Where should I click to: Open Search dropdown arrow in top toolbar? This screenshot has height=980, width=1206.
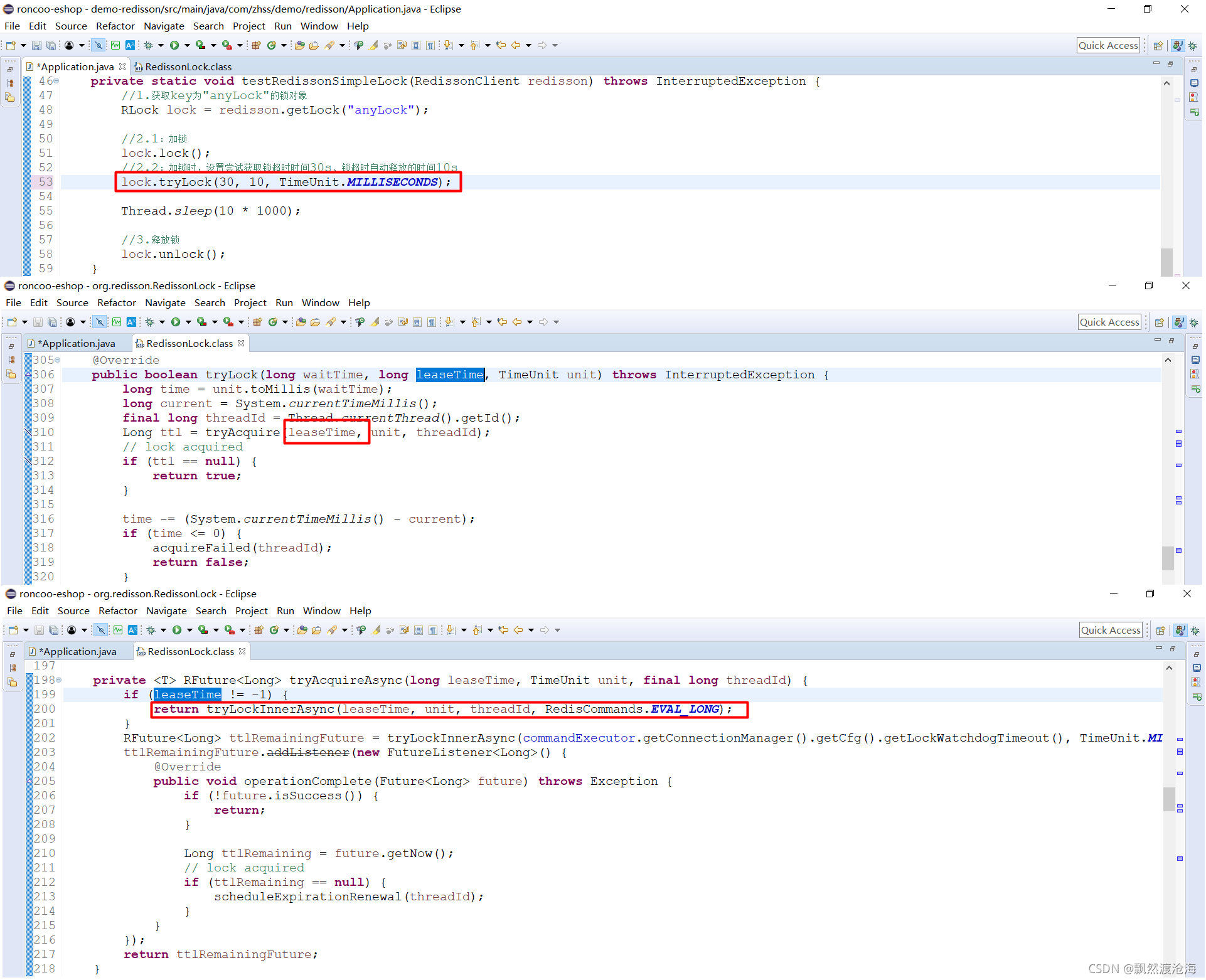[x=343, y=45]
